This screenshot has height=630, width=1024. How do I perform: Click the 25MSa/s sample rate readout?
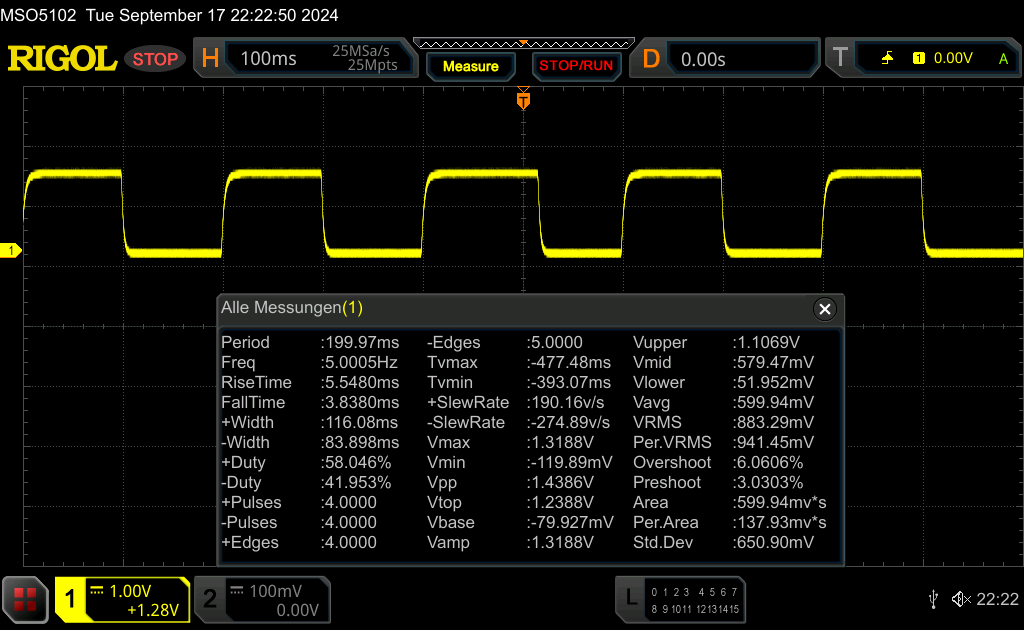coord(360,51)
